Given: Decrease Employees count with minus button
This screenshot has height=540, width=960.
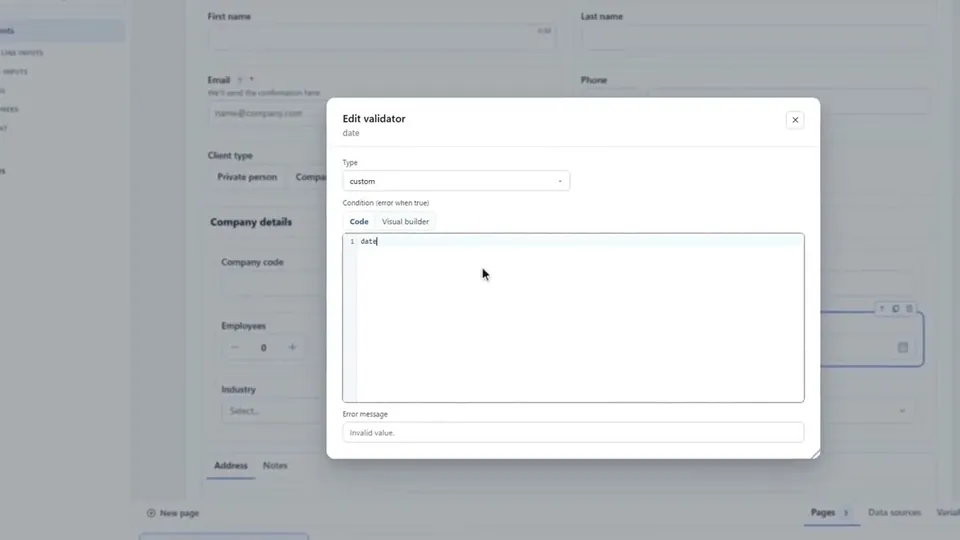Looking at the screenshot, I should coord(234,347).
